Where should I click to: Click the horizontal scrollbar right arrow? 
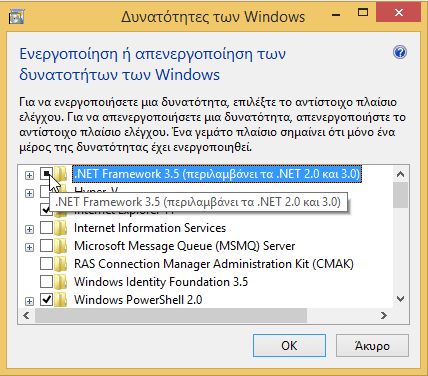384,315
